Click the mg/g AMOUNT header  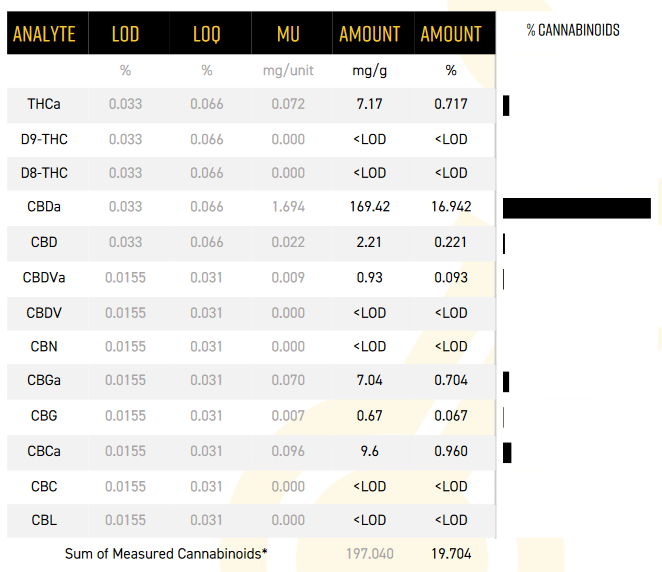click(x=370, y=34)
